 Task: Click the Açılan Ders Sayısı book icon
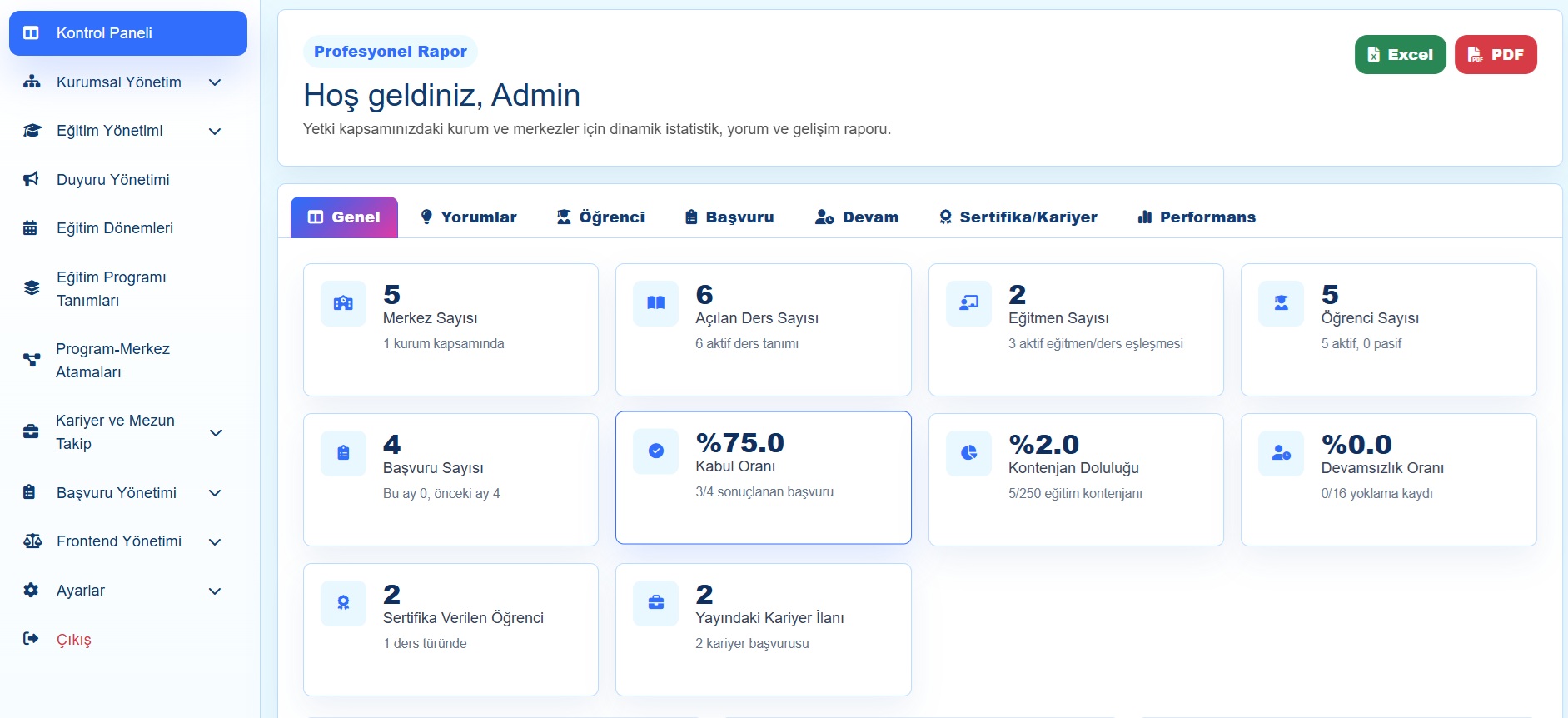click(x=656, y=303)
